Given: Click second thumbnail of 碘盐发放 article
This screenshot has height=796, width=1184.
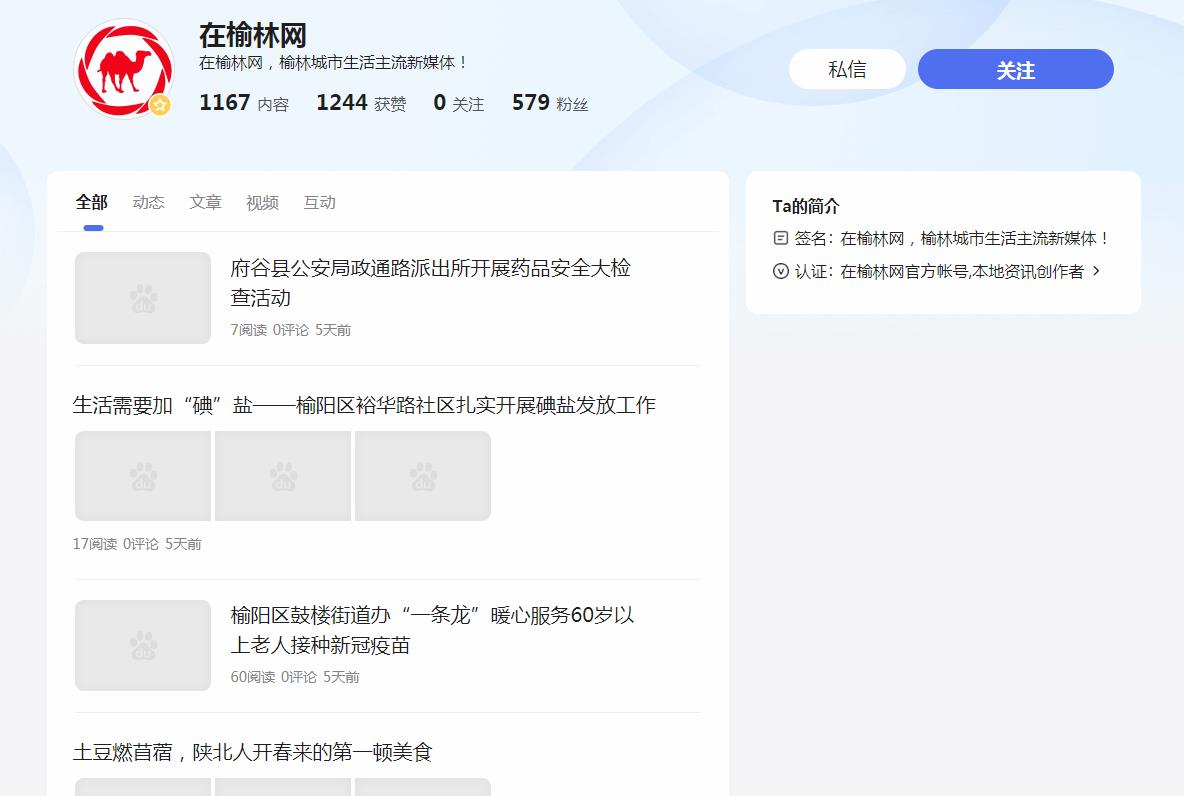Looking at the screenshot, I should coord(283,476).
